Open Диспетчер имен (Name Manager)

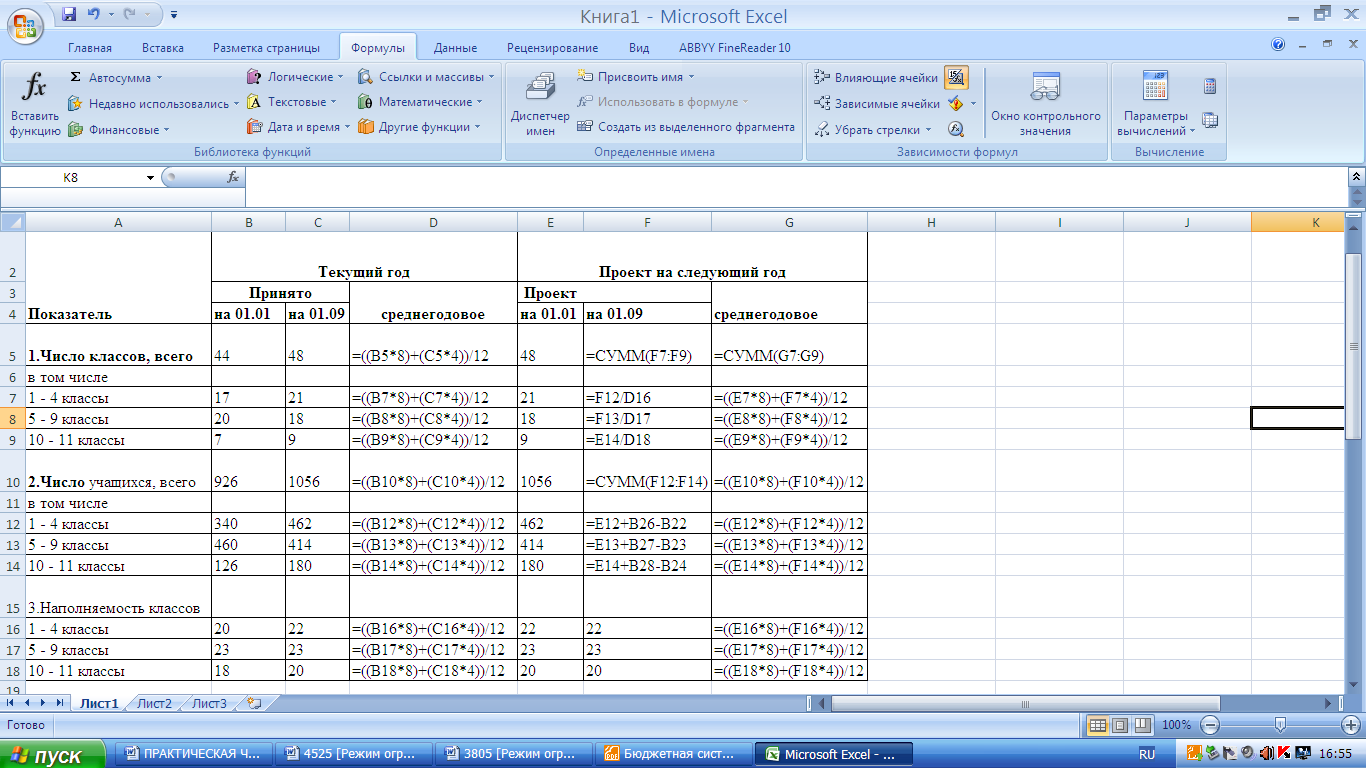(x=540, y=105)
